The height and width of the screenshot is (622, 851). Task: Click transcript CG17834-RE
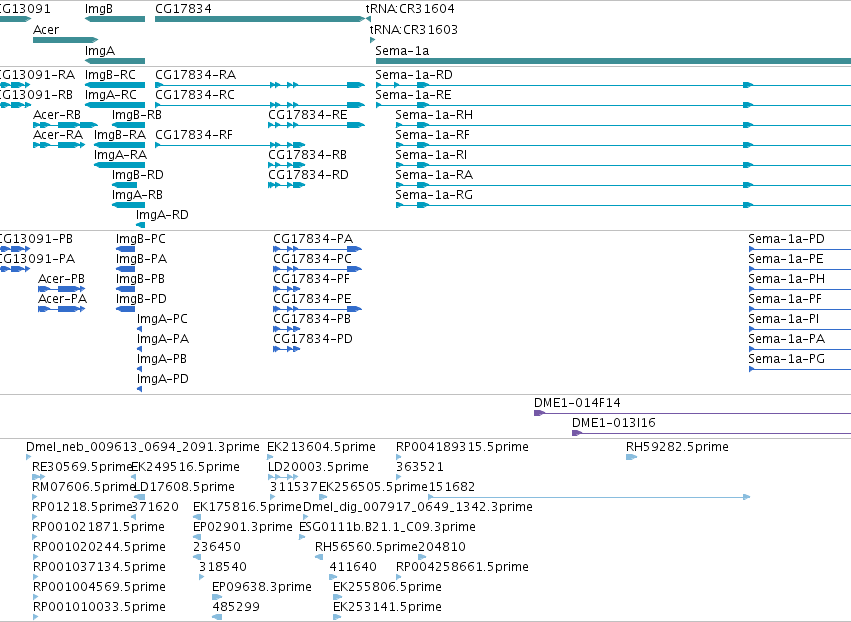pos(316,125)
